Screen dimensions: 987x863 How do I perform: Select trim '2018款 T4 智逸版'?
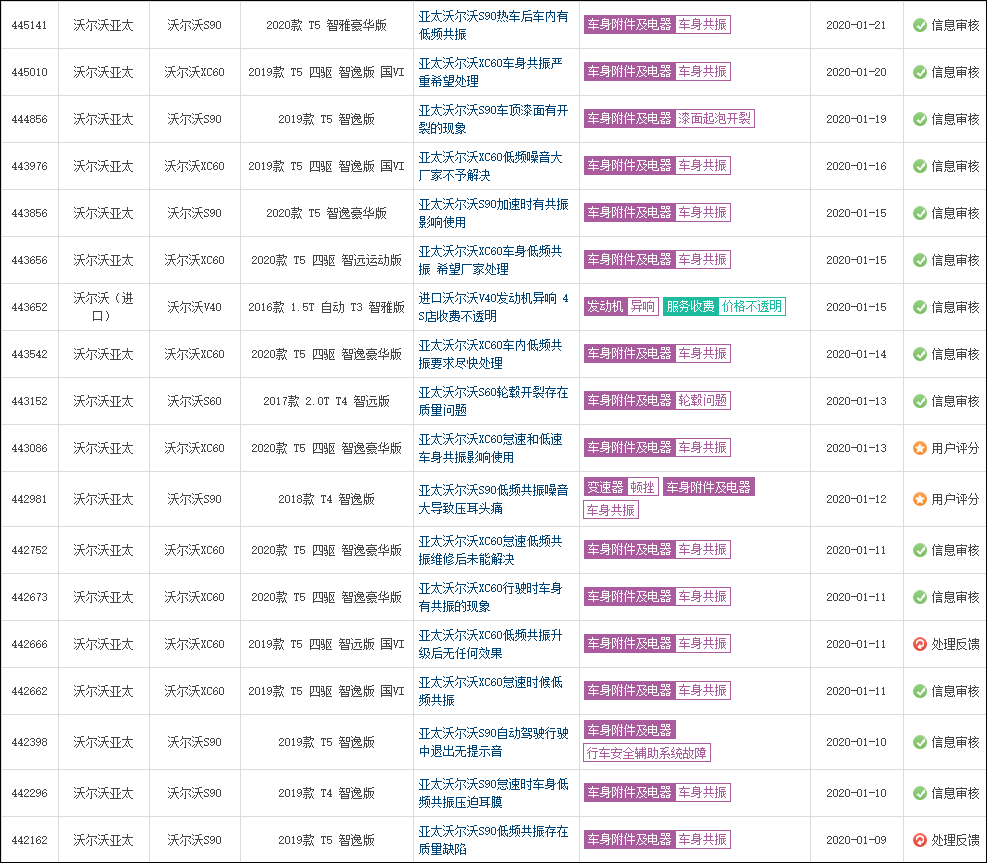[x=327, y=499]
